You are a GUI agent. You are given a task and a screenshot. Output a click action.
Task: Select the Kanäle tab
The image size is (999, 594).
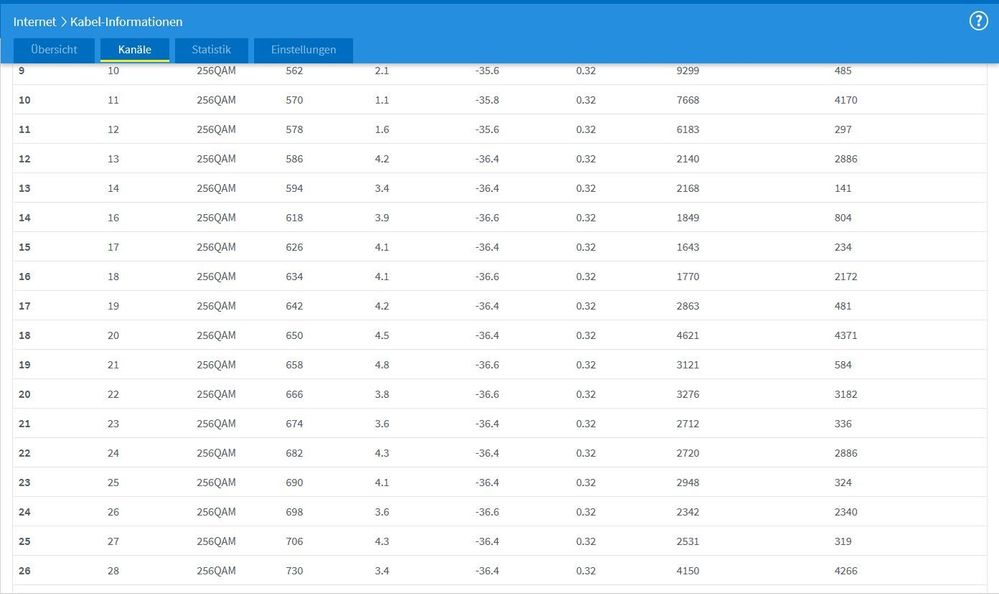134,50
